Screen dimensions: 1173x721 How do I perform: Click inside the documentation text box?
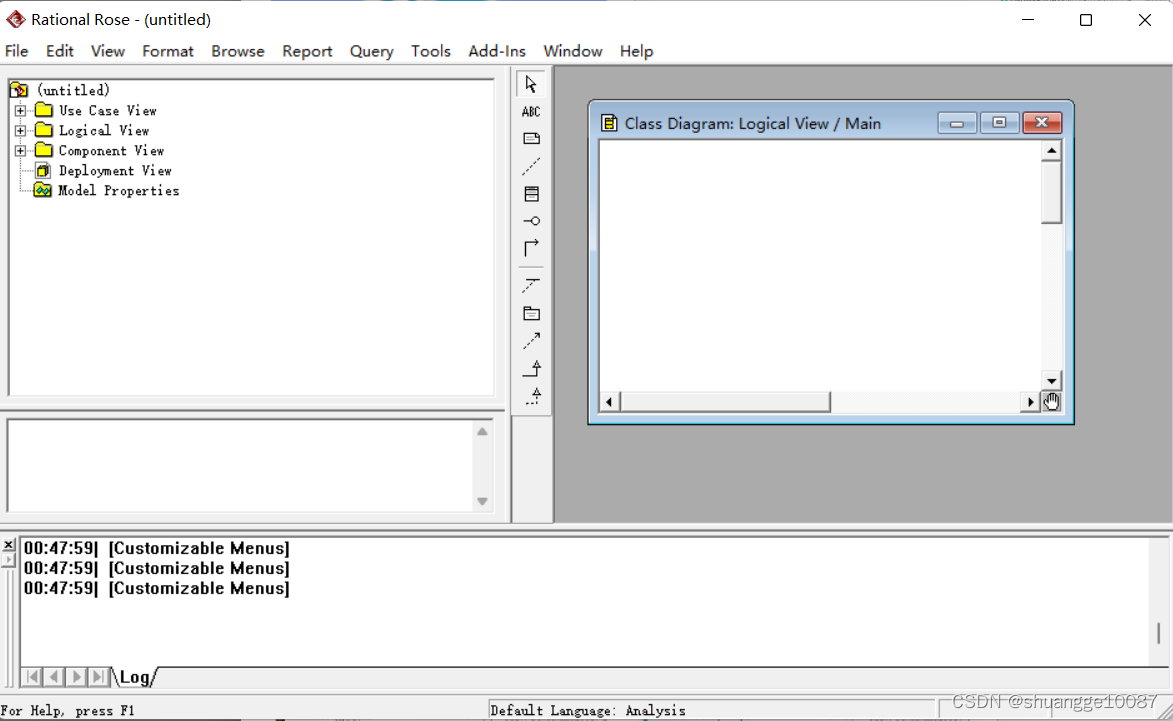tap(241, 466)
